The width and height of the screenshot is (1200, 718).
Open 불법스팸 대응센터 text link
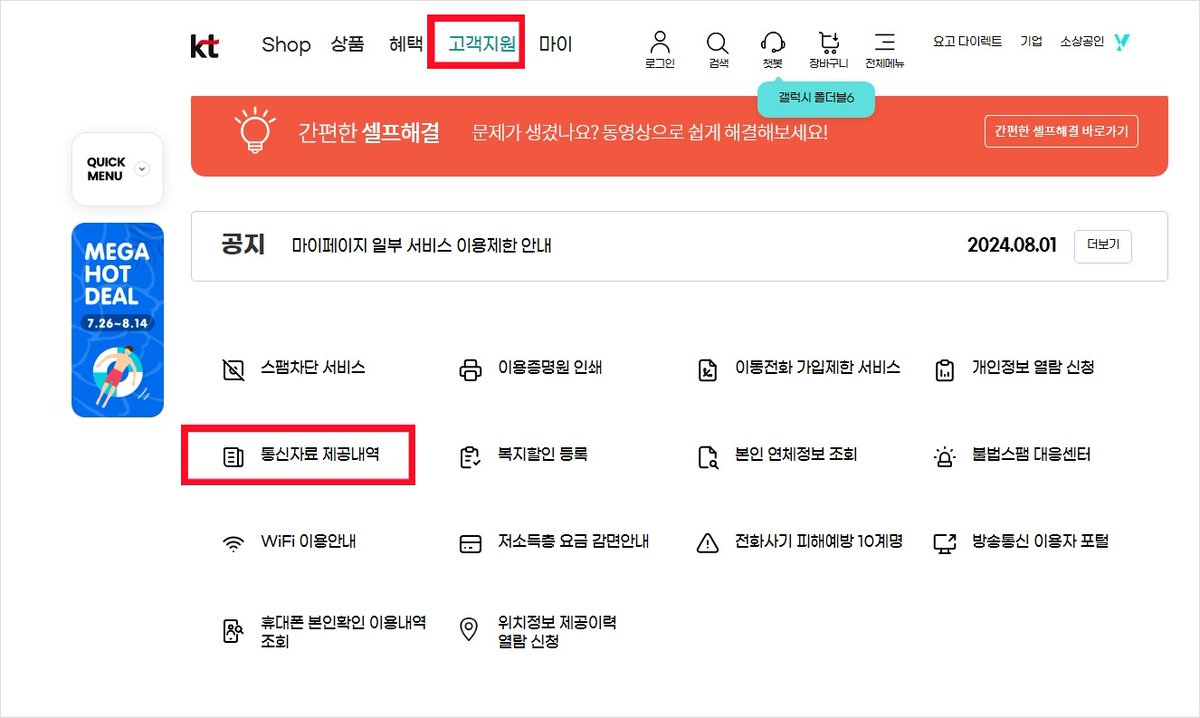coord(1031,454)
